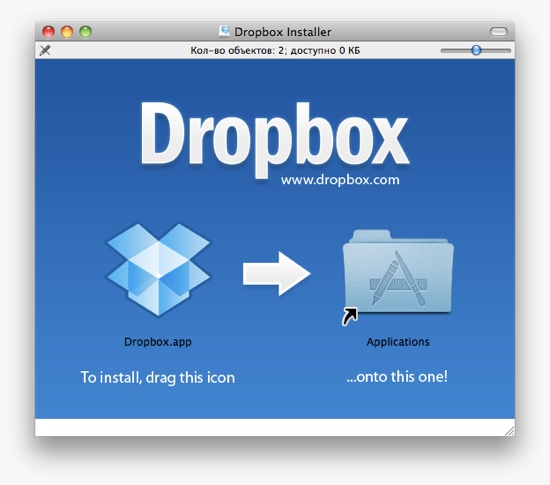The width and height of the screenshot is (550, 485).
Task: Select the Dropbox.app box icon
Action: tap(158, 270)
